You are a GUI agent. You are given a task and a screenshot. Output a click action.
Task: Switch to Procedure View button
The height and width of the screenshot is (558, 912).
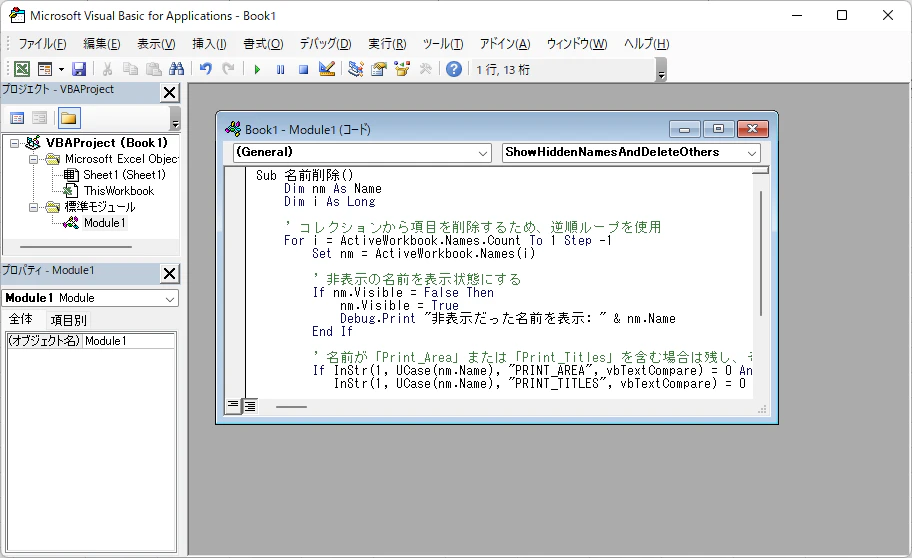[x=233, y=406]
